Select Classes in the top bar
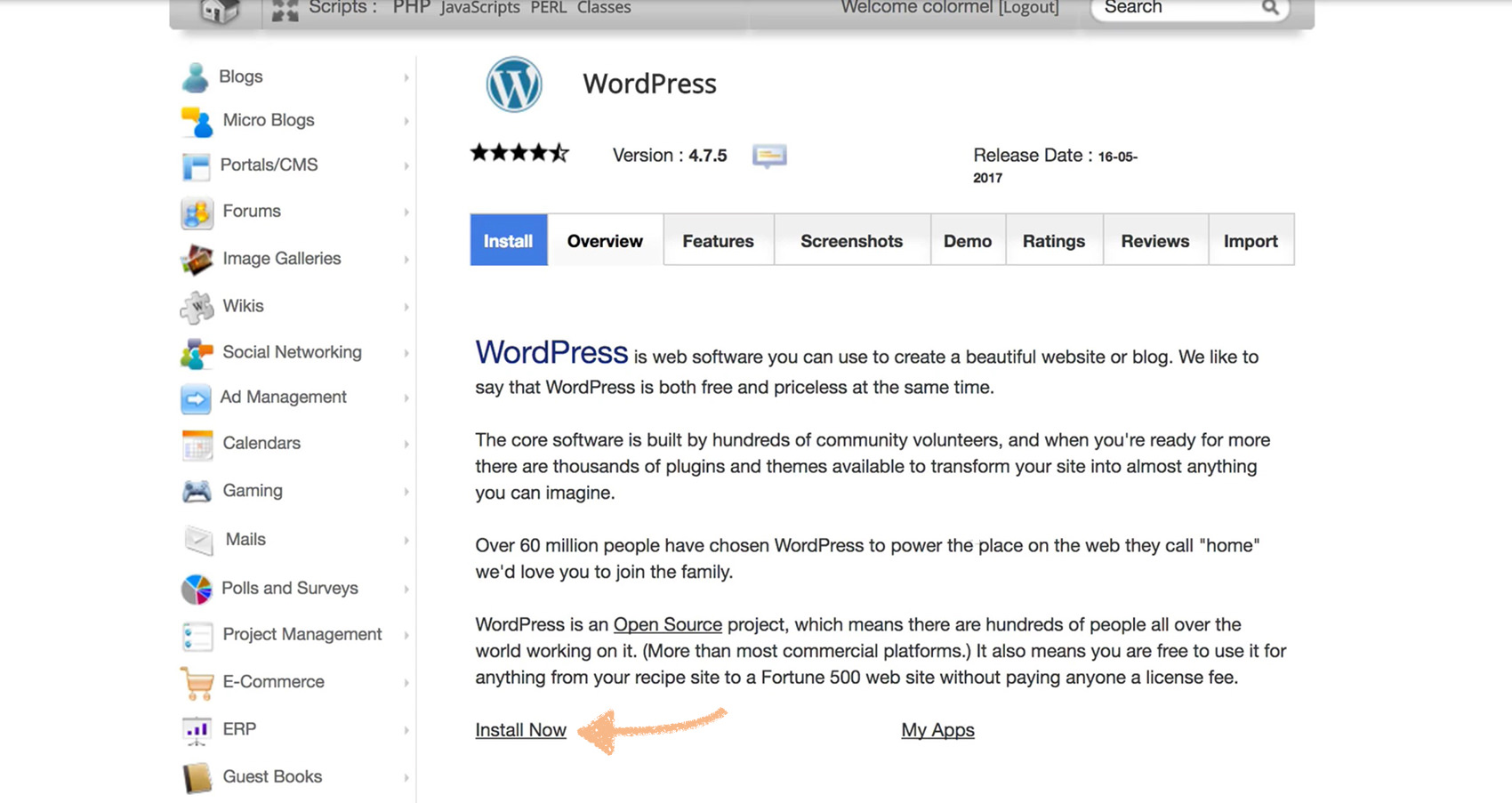The width and height of the screenshot is (1512, 803). coord(604,8)
